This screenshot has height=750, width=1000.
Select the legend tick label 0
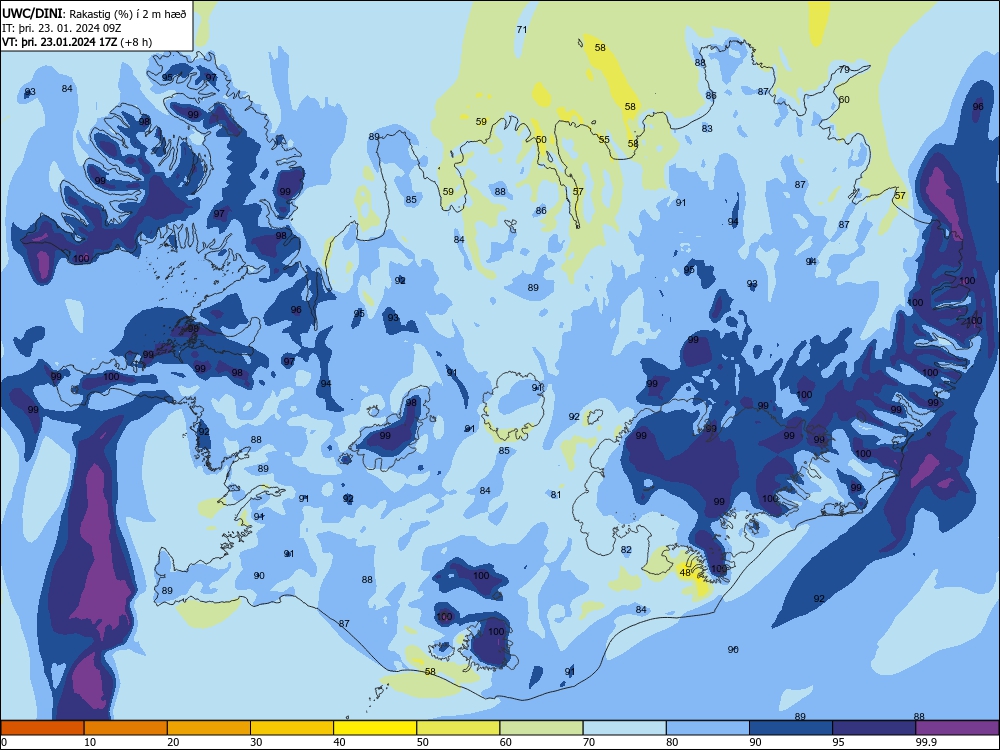pyautogui.click(x=4, y=742)
